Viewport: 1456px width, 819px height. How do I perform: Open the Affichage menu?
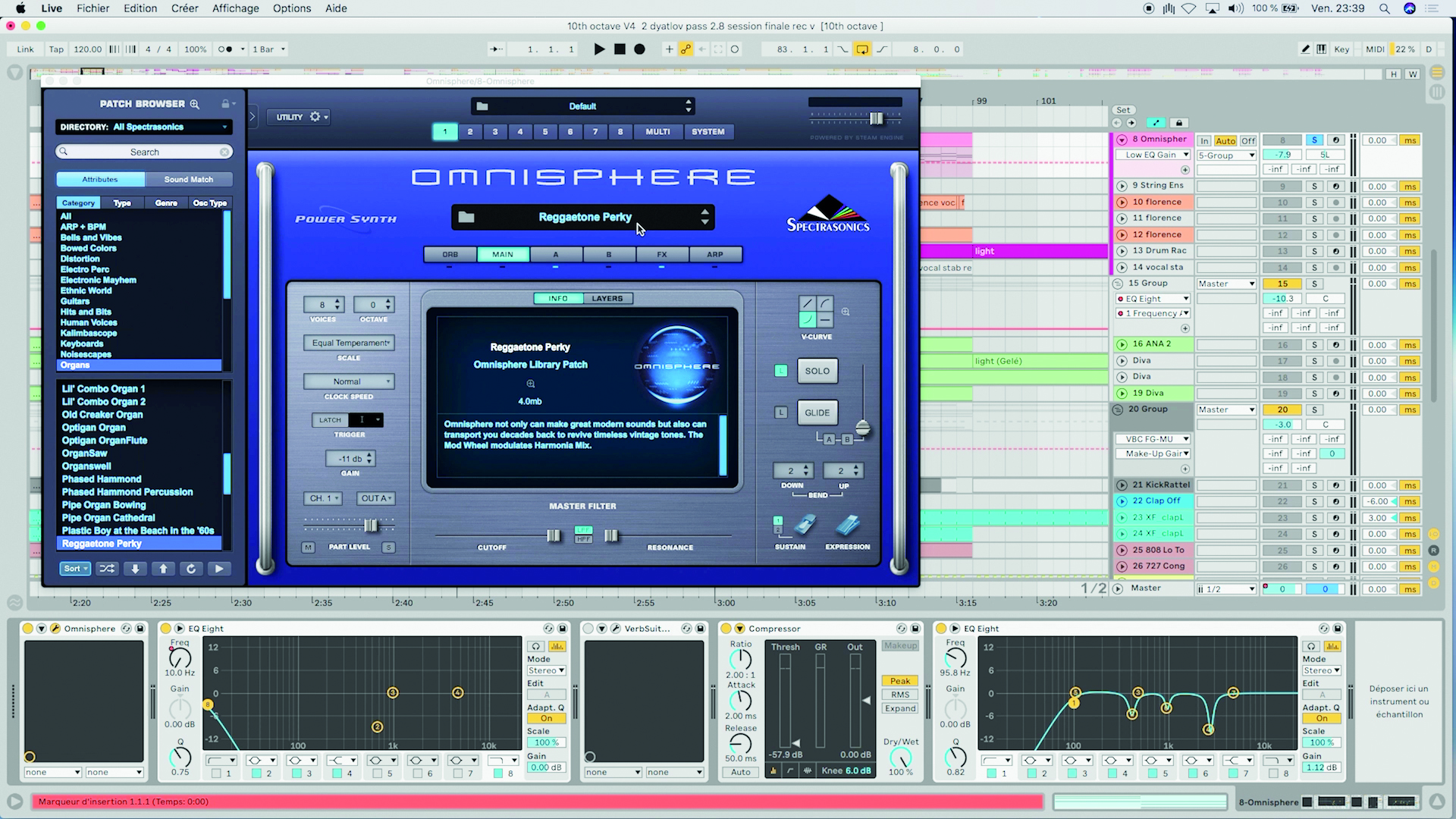point(235,8)
